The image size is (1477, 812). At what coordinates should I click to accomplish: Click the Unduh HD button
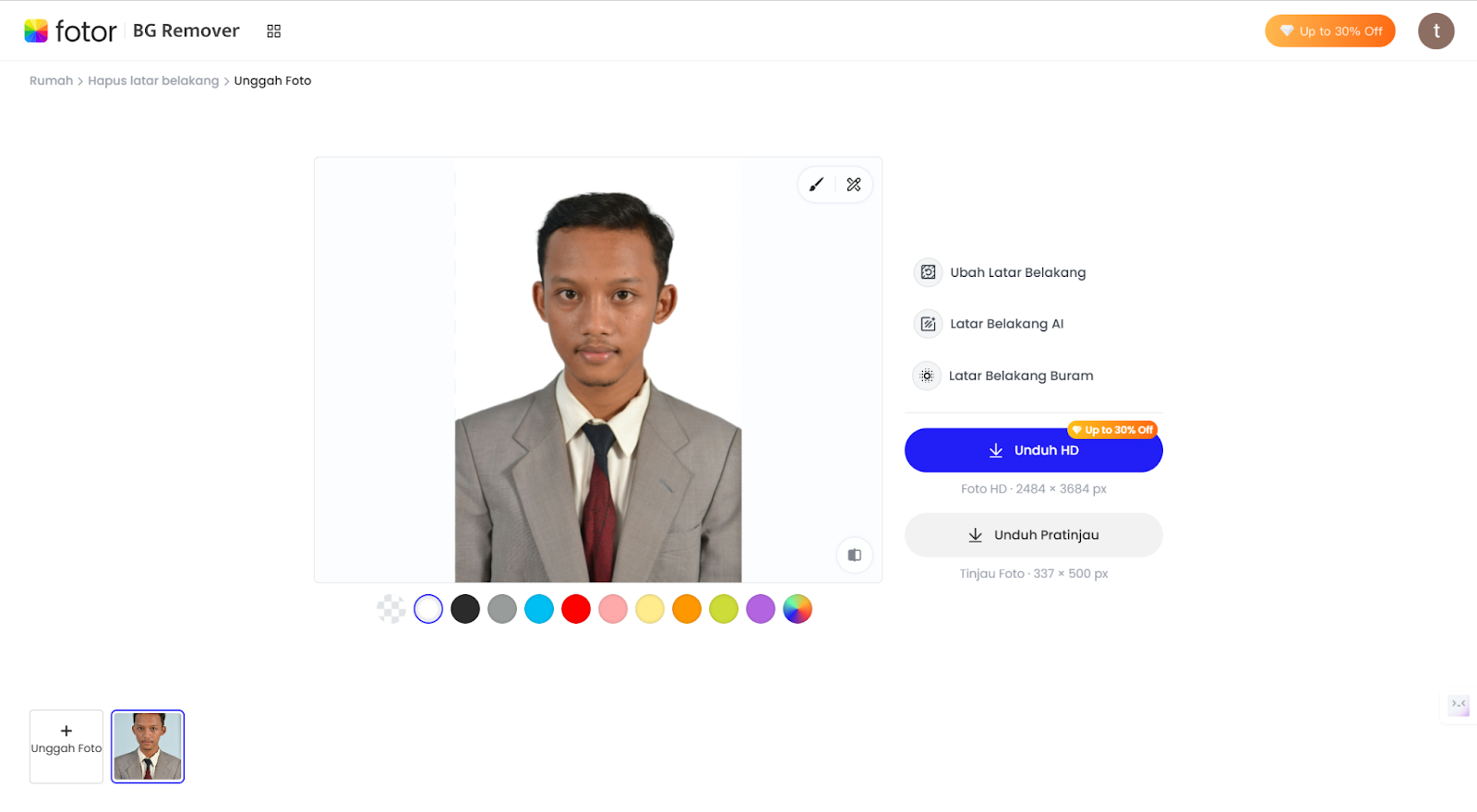pyautogui.click(x=1034, y=450)
